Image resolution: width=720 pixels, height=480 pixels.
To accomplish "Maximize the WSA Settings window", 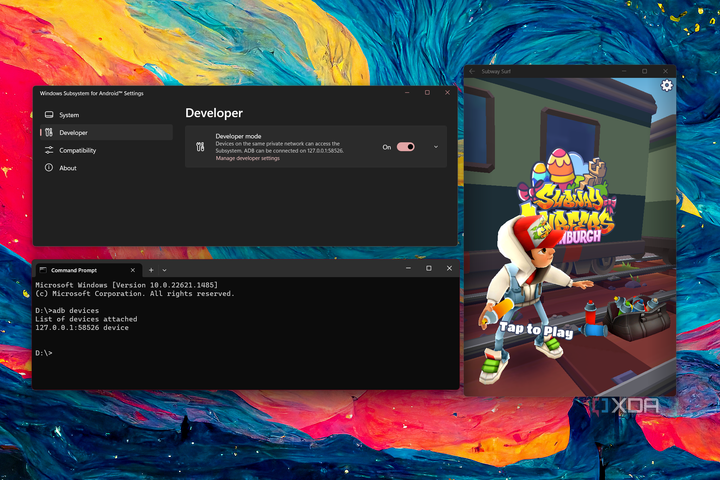I will (427, 92).
